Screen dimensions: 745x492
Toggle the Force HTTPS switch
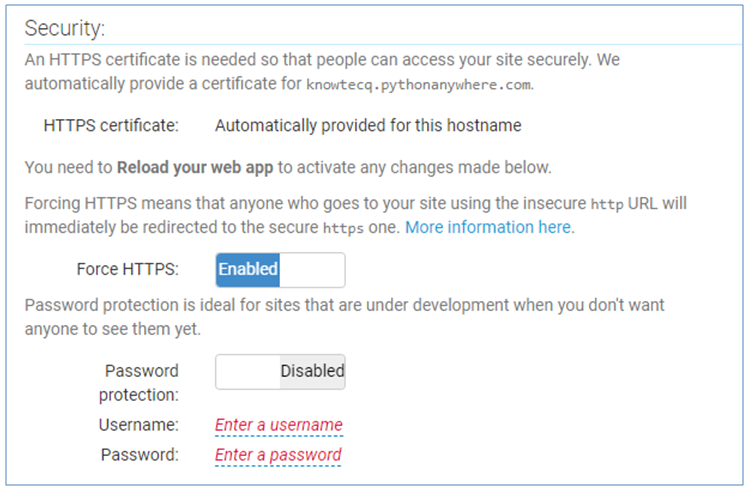(280, 270)
